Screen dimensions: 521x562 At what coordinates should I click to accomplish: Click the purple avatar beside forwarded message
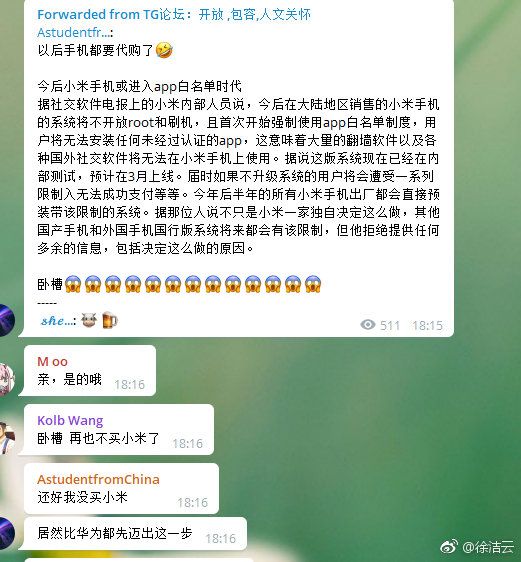pyautogui.click(x=6, y=320)
